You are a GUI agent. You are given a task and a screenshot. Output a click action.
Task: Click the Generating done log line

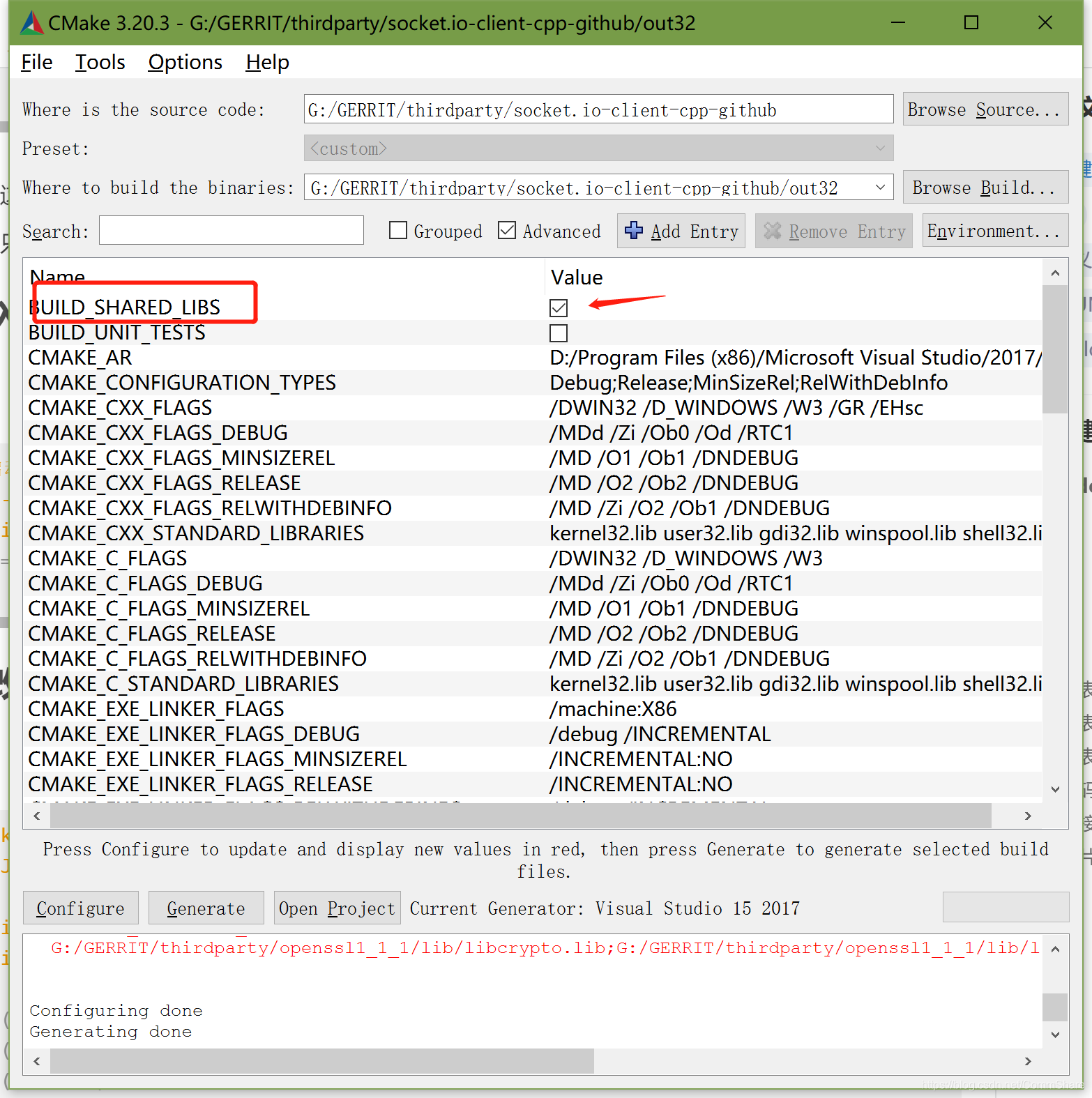click(x=111, y=1032)
